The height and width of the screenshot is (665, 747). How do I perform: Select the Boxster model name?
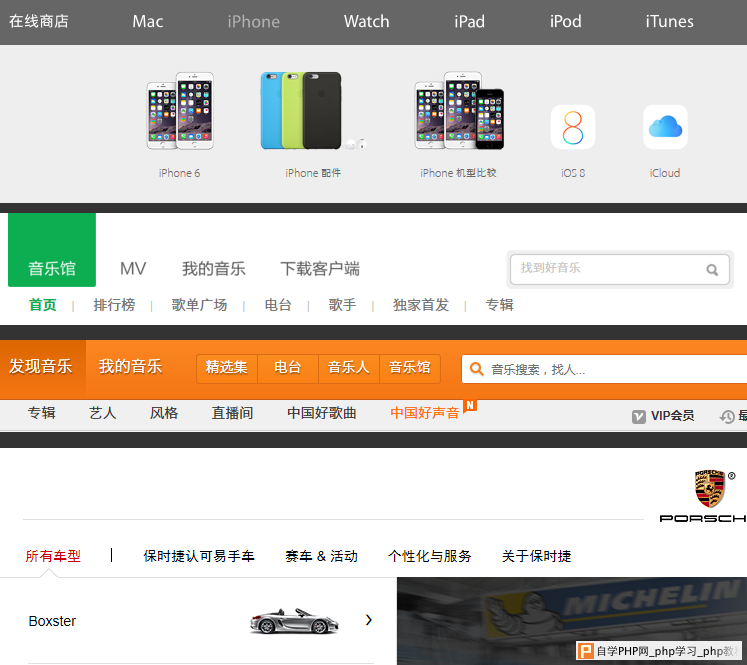coord(52,621)
